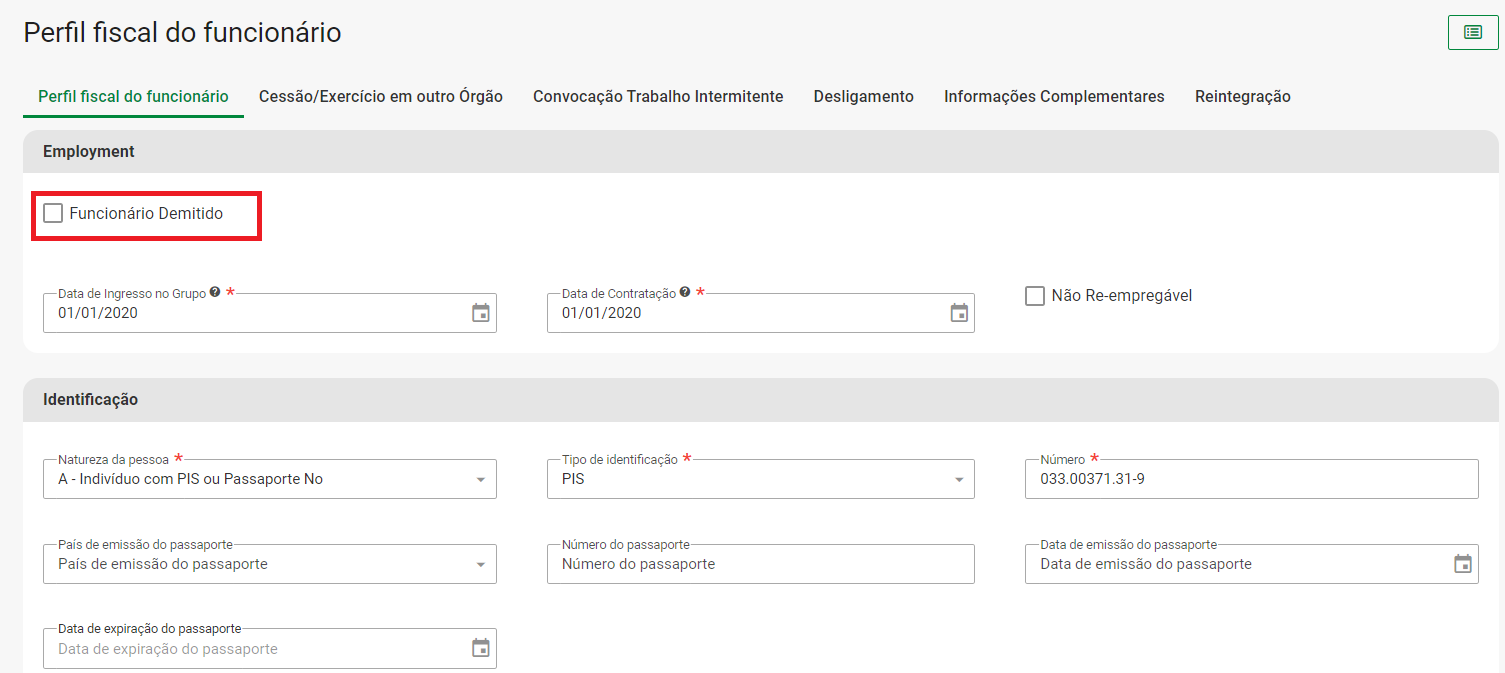1505x673 pixels.
Task: Open calendar for Data de emissão do passaporte
Action: click(1462, 564)
